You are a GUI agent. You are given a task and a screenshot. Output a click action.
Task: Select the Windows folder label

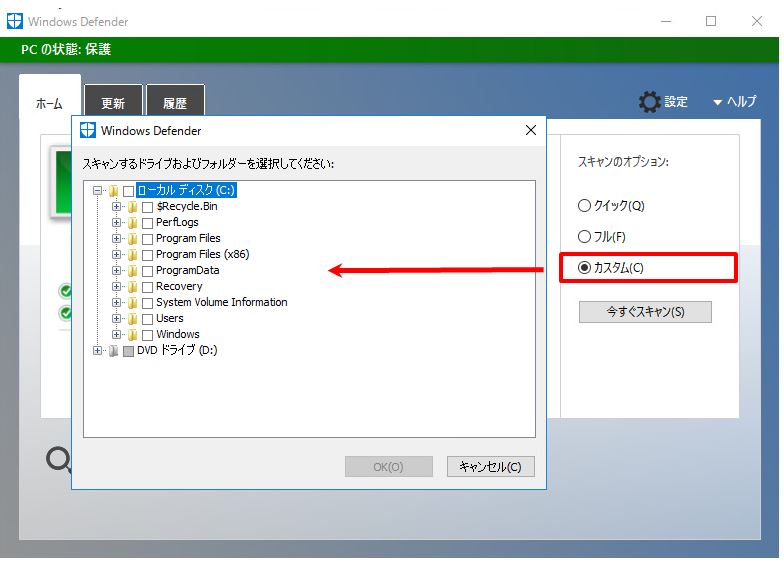178,334
